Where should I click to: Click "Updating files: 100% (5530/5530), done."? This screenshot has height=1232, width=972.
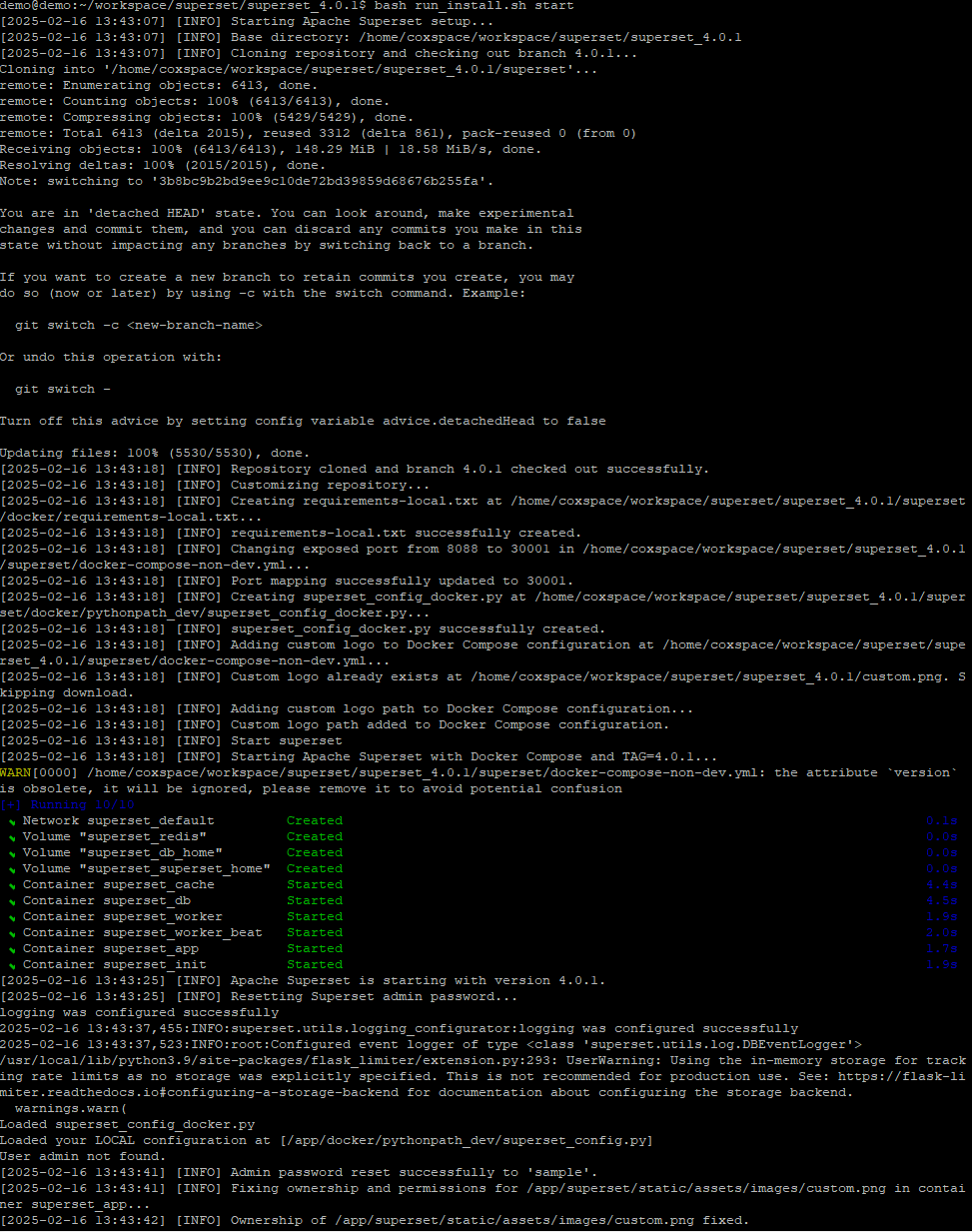(155, 454)
